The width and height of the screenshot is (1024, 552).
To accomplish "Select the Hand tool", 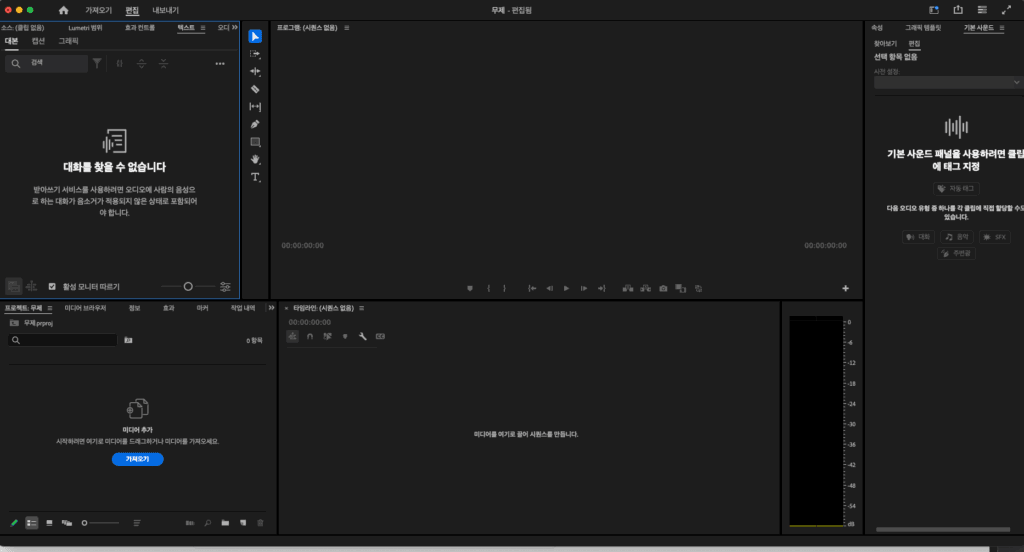I will pyautogui.click(x=255, y=159).
